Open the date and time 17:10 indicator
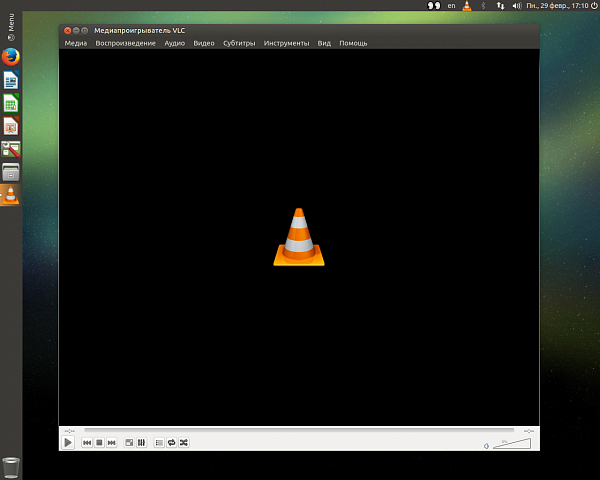The height and width of the screenshot is (480, 600). click(558, 5)
